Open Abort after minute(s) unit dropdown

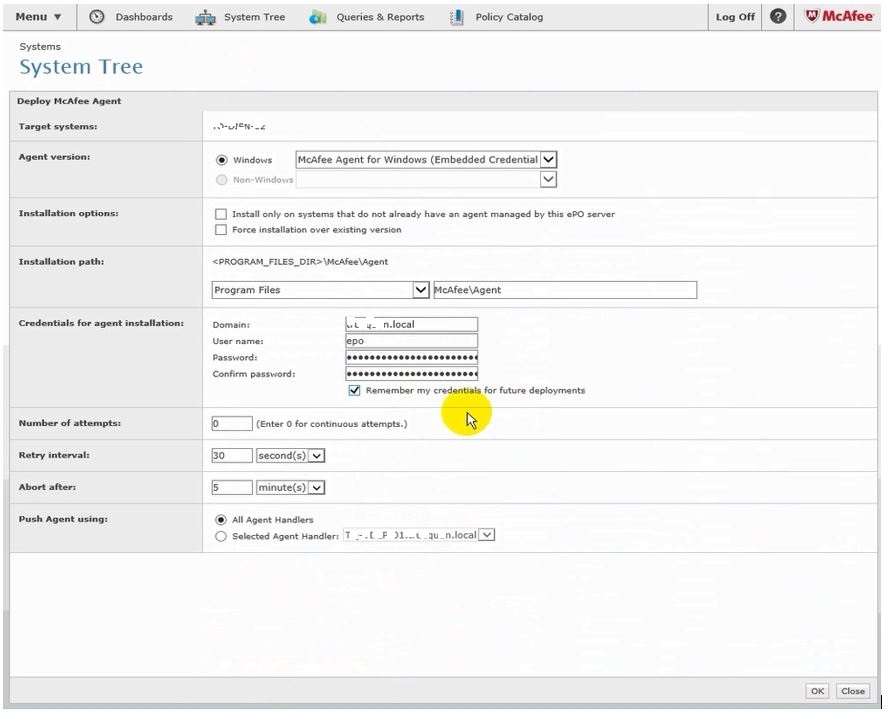317,488
